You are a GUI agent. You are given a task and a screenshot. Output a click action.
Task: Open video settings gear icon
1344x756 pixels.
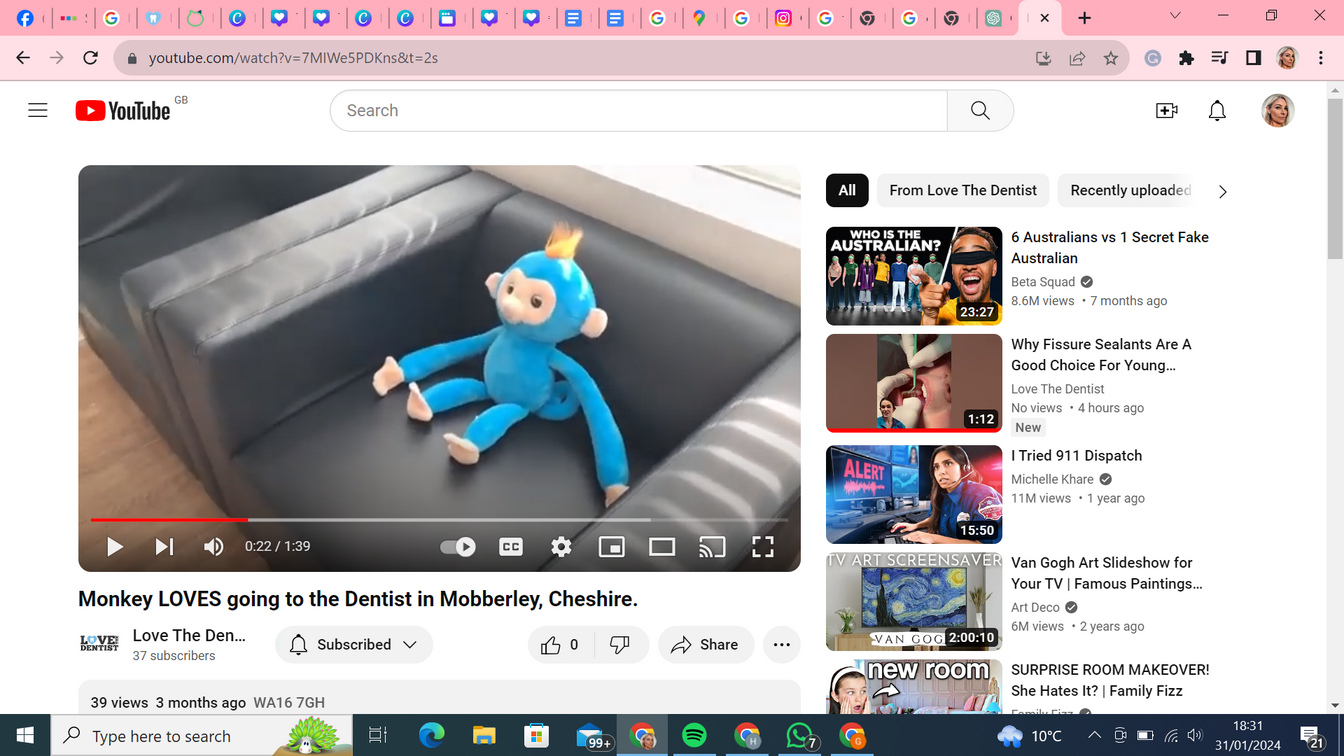point(561,547)
